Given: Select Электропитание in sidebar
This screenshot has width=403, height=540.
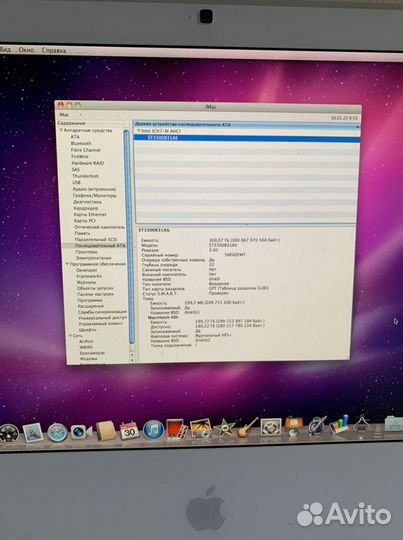Looking at the screenshot, I should (x=94, y=258).
